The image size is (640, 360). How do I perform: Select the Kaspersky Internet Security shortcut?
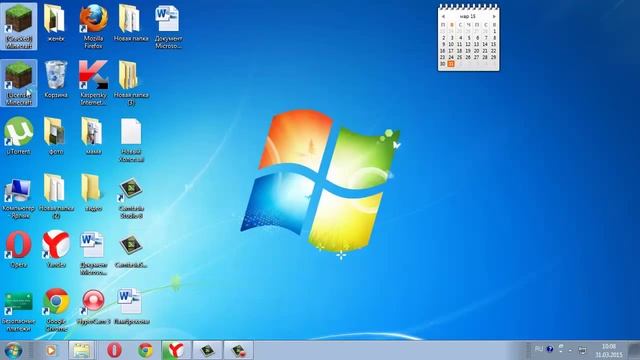tap(93, 83)
